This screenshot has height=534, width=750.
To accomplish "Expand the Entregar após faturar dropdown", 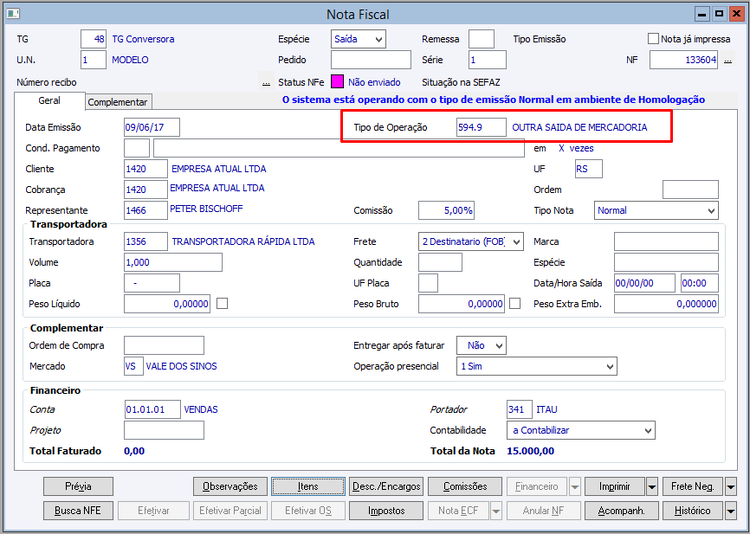I will point(481,345).
